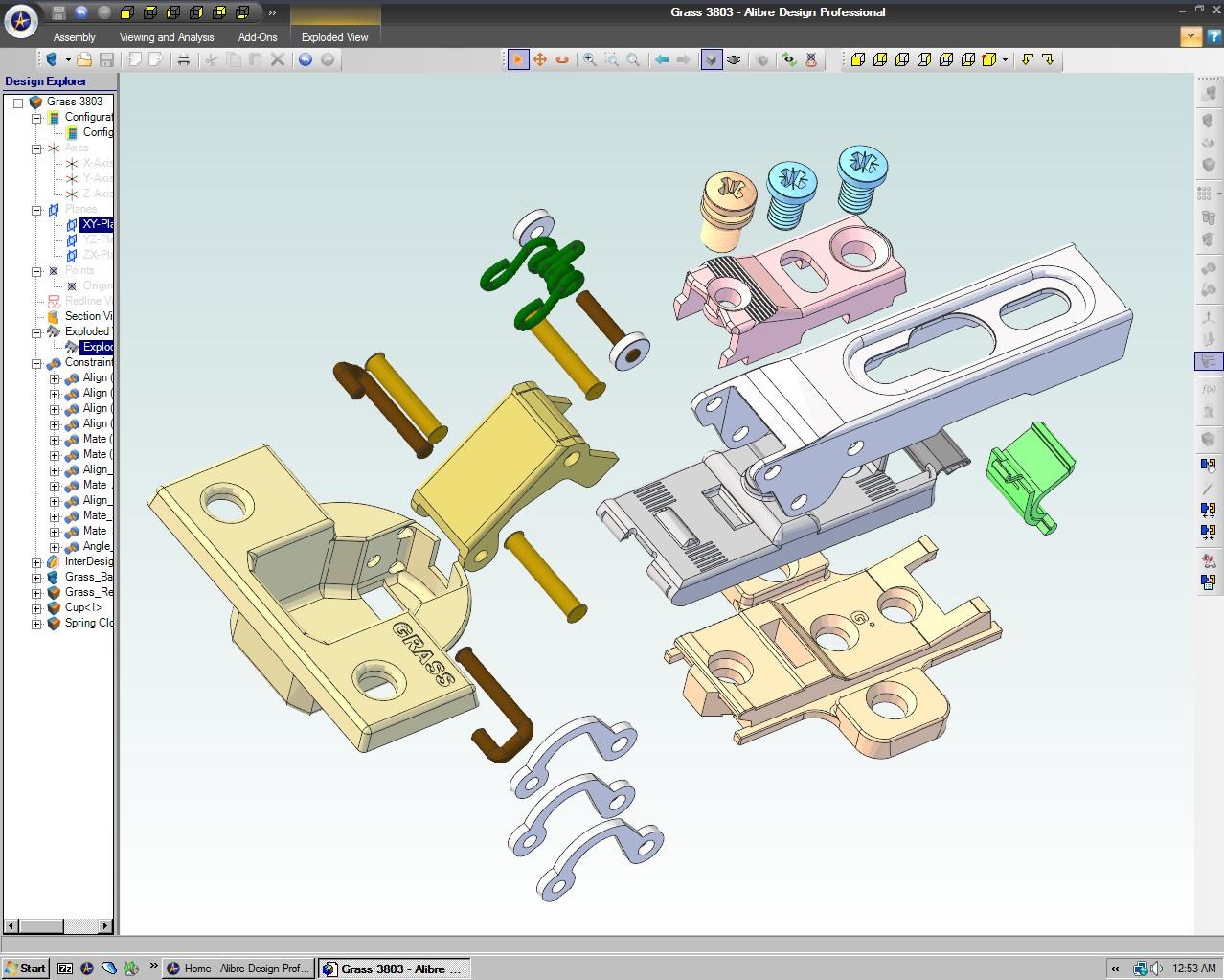Open the Add-Ons tab

(x=258, y=37)
